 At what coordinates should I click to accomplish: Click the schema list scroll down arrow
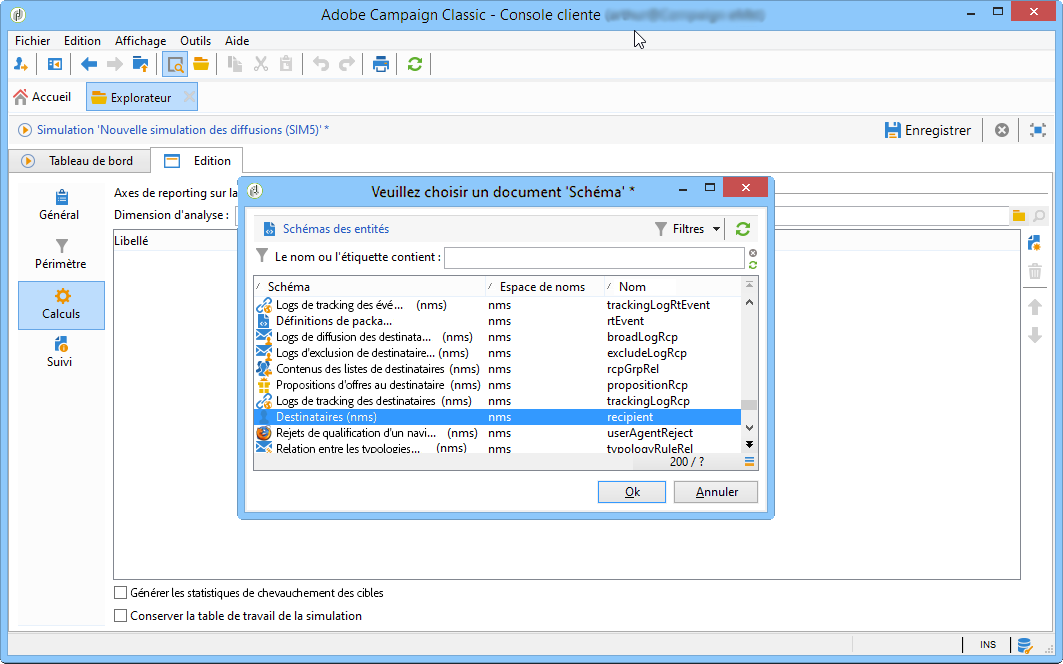pyautogui.click(x=749, y=427)
